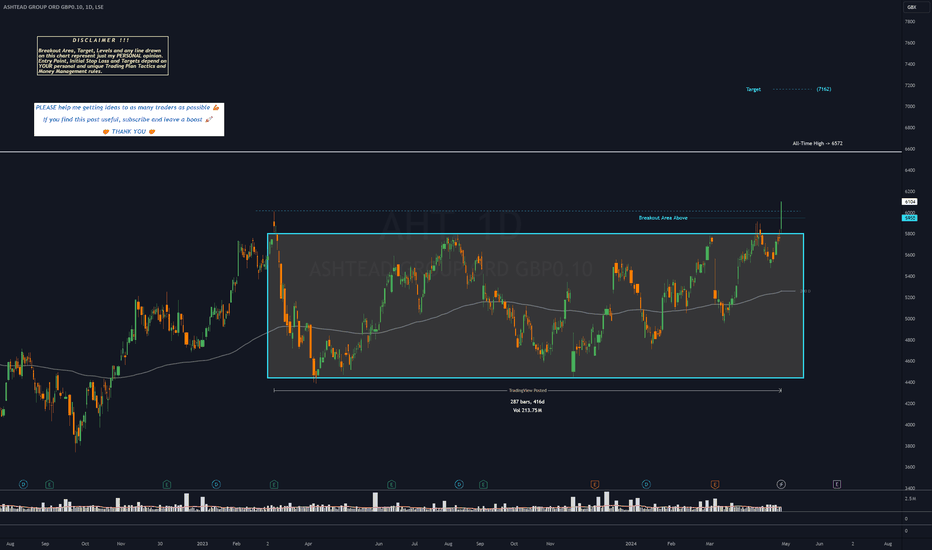The height and width of the screenshot is (550, 932).
Task: Click the 287 bars, 416d text
Action: click(x=527, y=402)
